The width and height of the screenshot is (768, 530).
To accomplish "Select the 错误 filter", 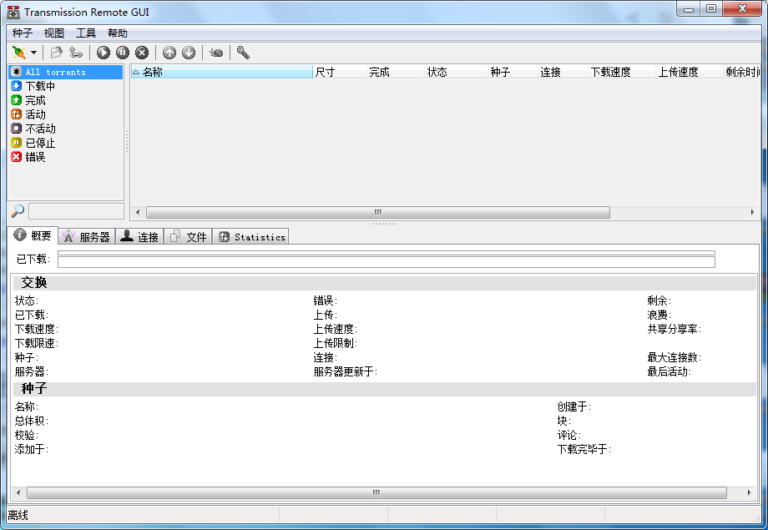I will tap(66, 157).
